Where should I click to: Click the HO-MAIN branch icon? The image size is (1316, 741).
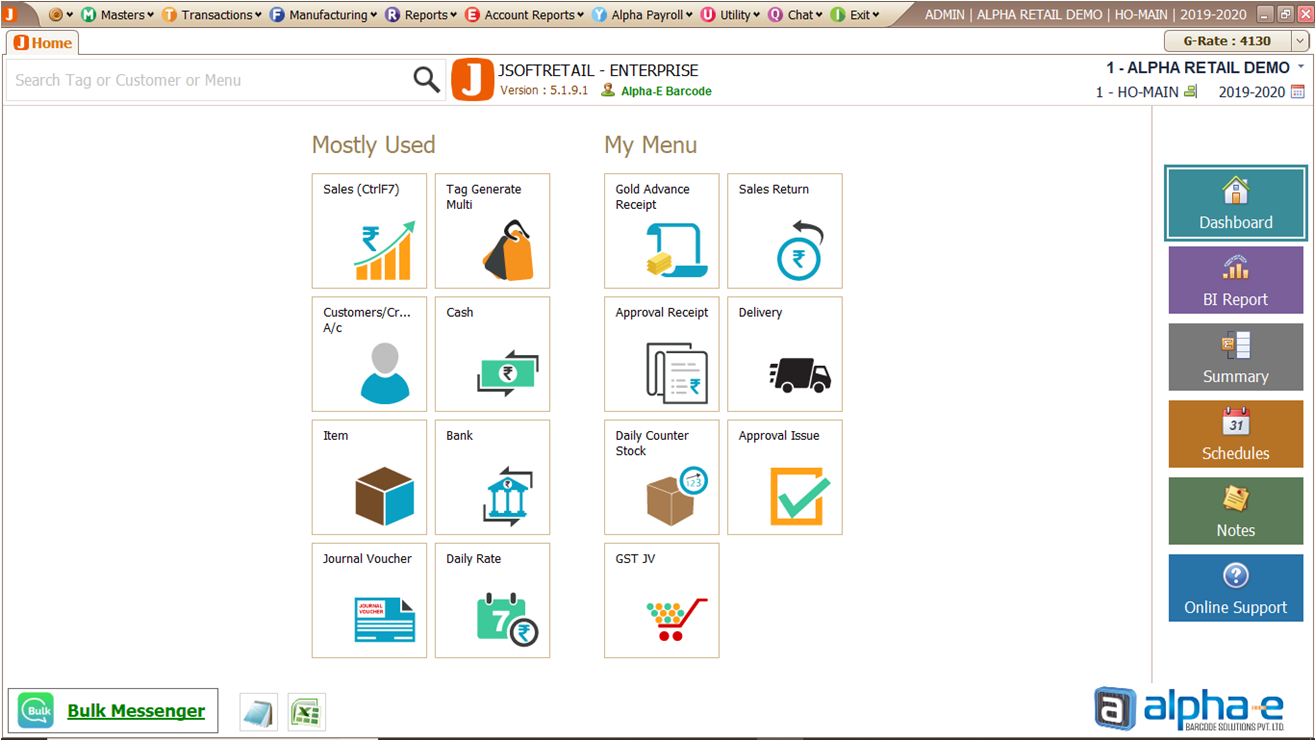pos(1190,92)
